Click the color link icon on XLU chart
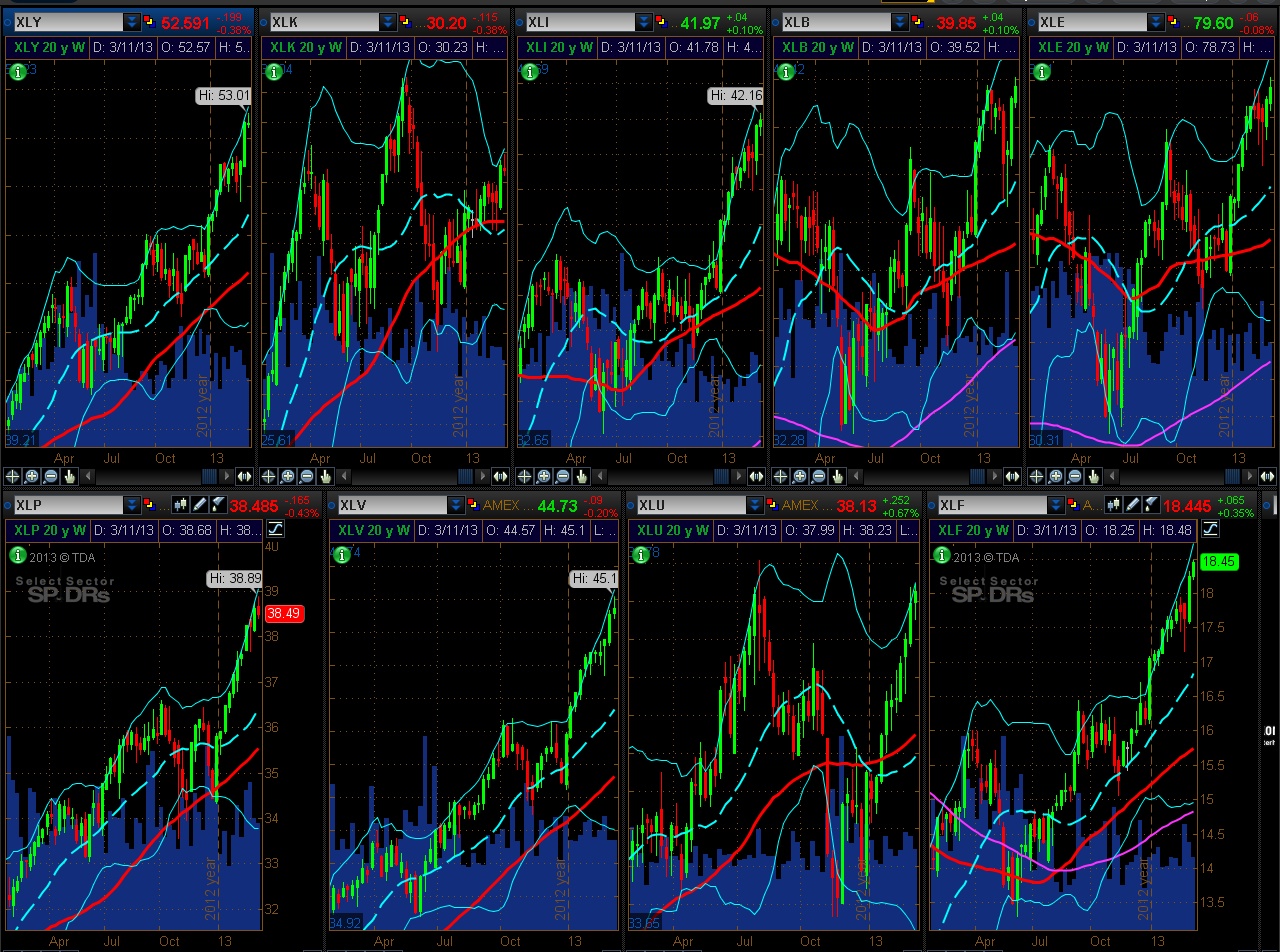 click(x=773, y=504)
